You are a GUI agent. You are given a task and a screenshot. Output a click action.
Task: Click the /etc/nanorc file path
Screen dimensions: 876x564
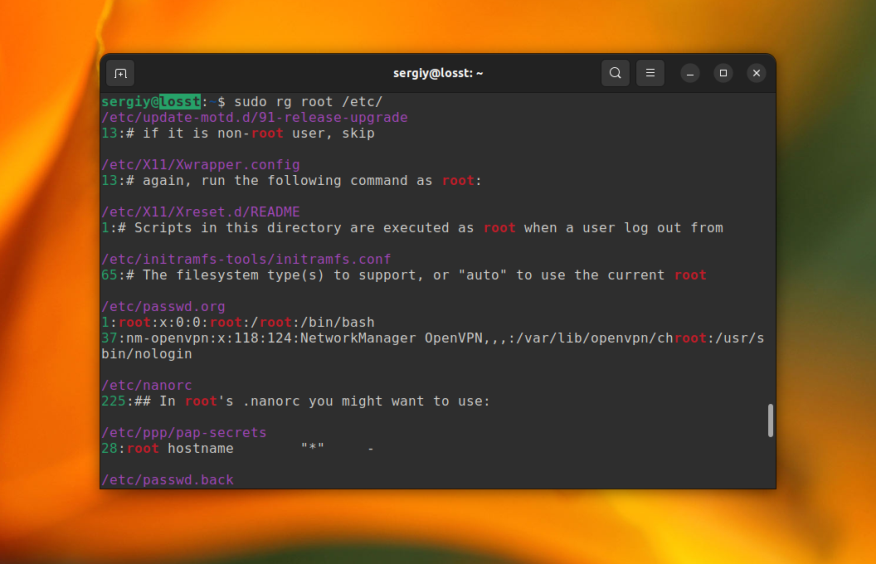coord(146,385)
